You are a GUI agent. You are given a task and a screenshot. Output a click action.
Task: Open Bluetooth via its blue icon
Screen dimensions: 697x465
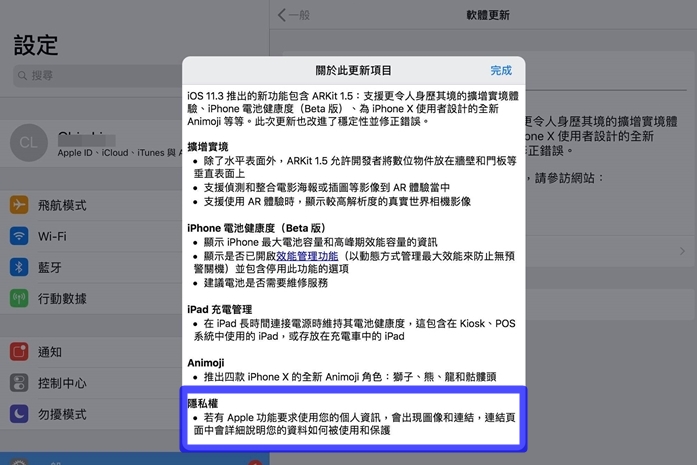click(19, 267)
